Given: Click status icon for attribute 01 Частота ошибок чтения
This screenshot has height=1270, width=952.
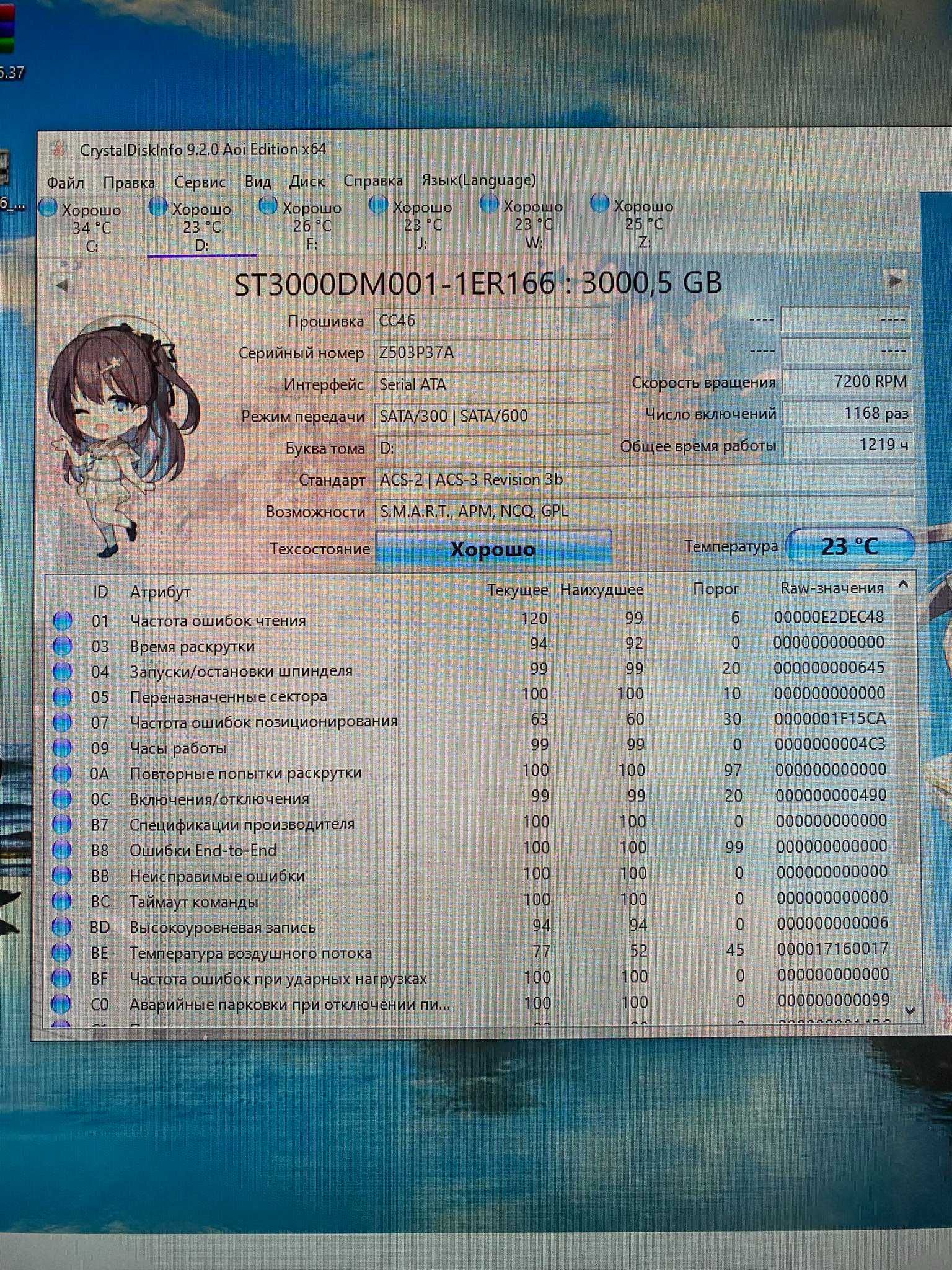Looking at the screenshot, I should point(62,621).
